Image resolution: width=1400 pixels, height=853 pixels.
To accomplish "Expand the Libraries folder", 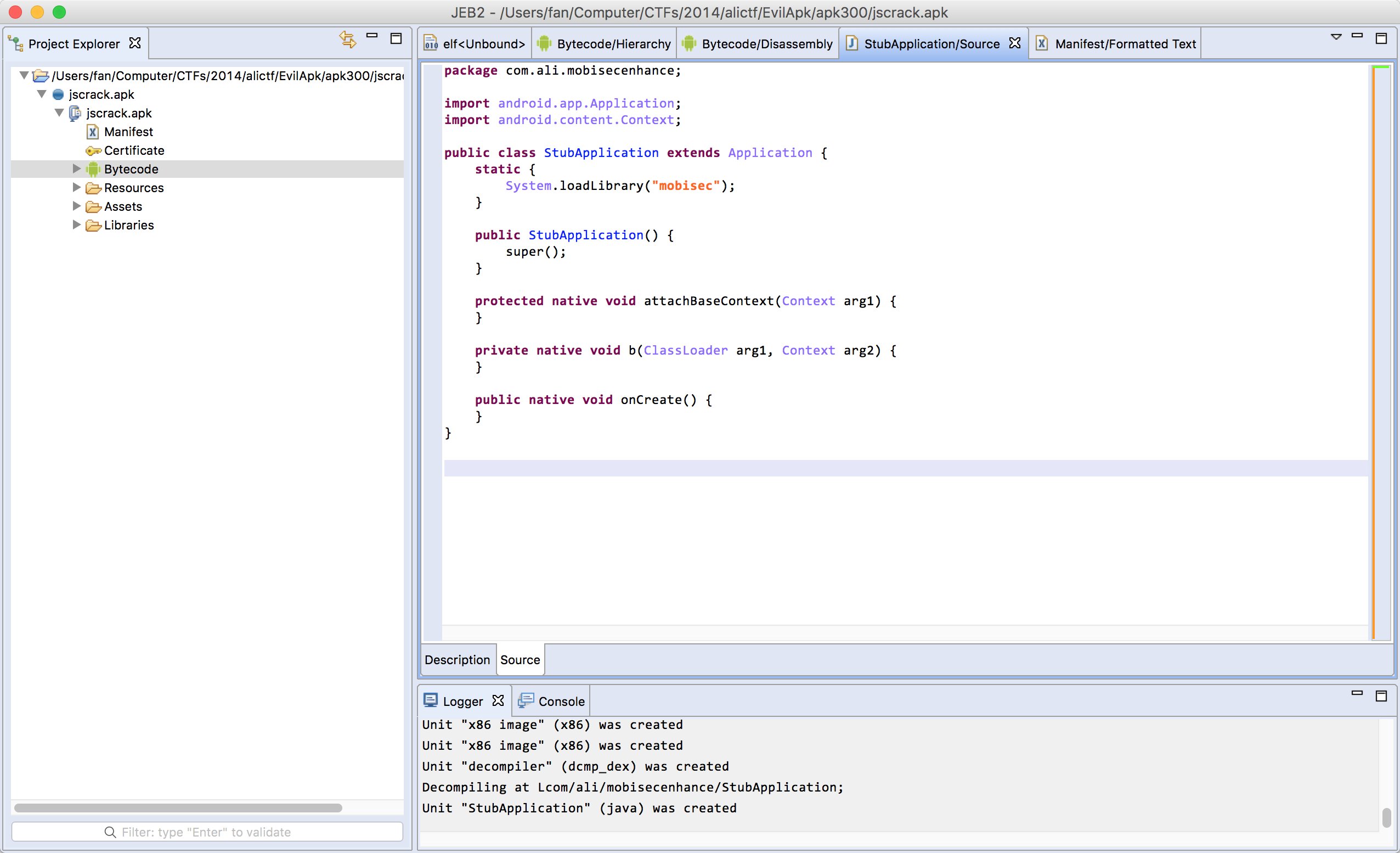I will click(77, 225).
